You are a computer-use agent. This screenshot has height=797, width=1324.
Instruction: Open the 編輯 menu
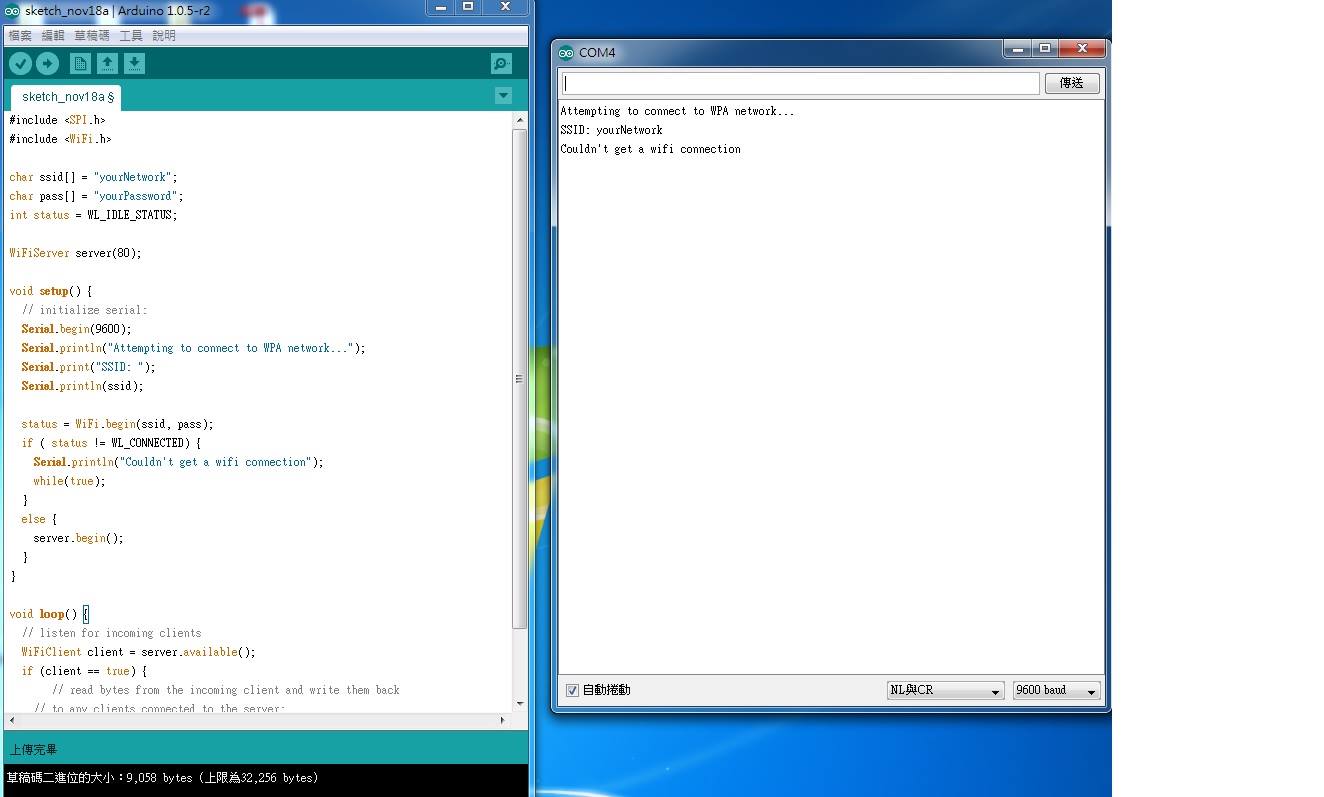[53, 35]
